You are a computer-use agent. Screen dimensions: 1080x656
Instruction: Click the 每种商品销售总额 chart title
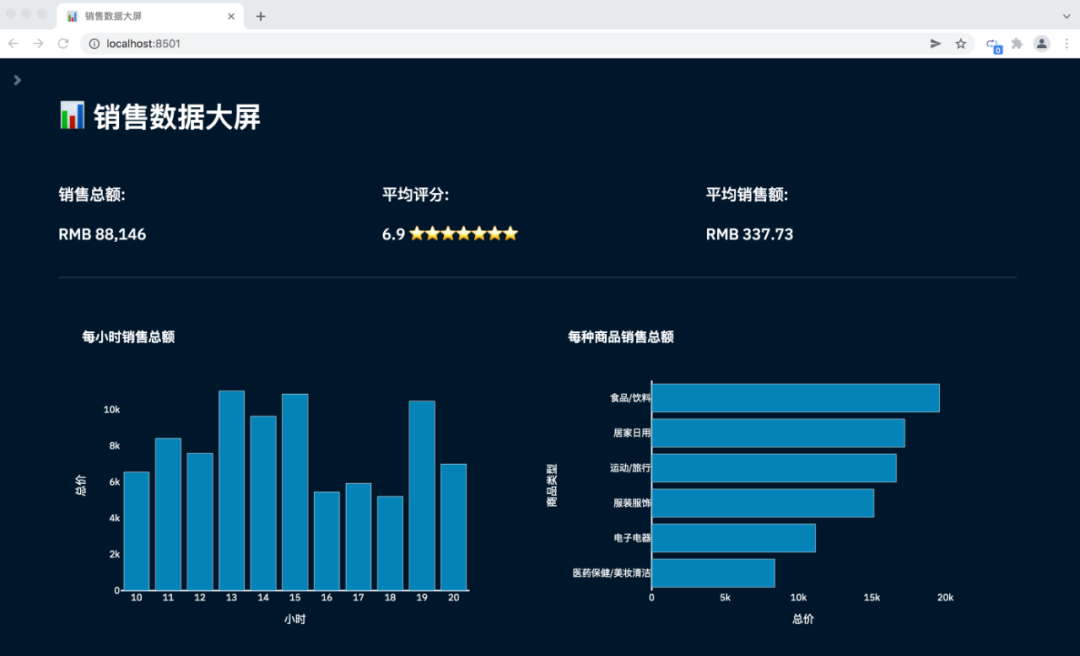click(x=621, y=337)
